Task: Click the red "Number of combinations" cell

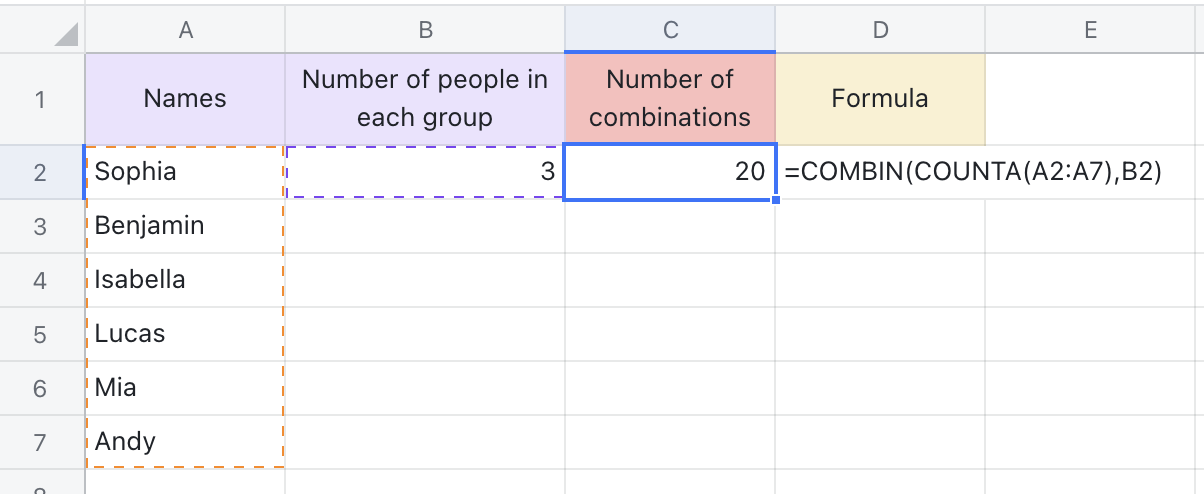Action: point(670,99)
